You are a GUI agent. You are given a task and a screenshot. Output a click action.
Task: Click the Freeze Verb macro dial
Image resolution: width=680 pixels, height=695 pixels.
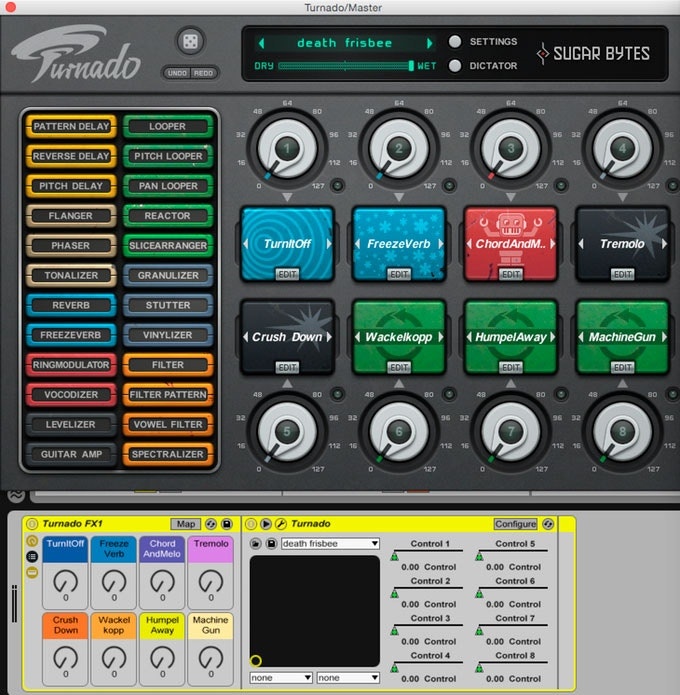(x=114, y=582)
